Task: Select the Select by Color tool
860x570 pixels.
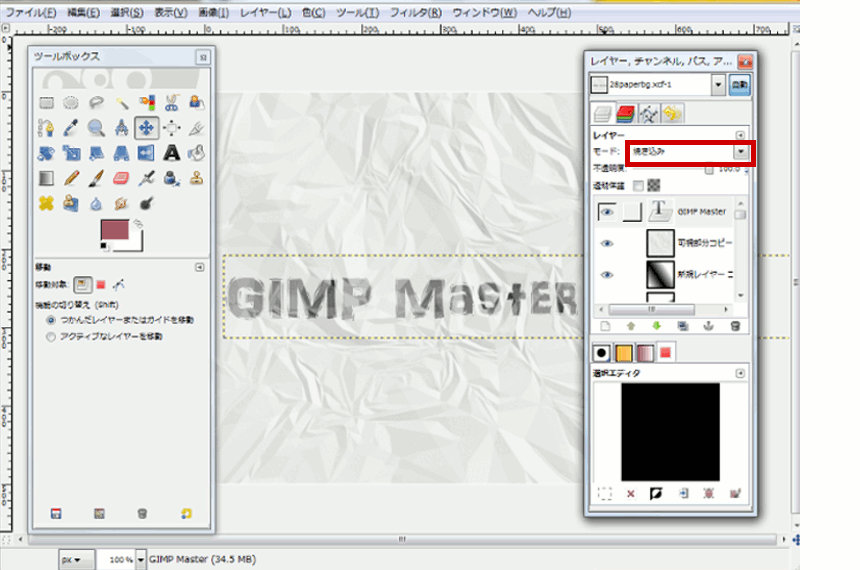Action: pos(146,103)
